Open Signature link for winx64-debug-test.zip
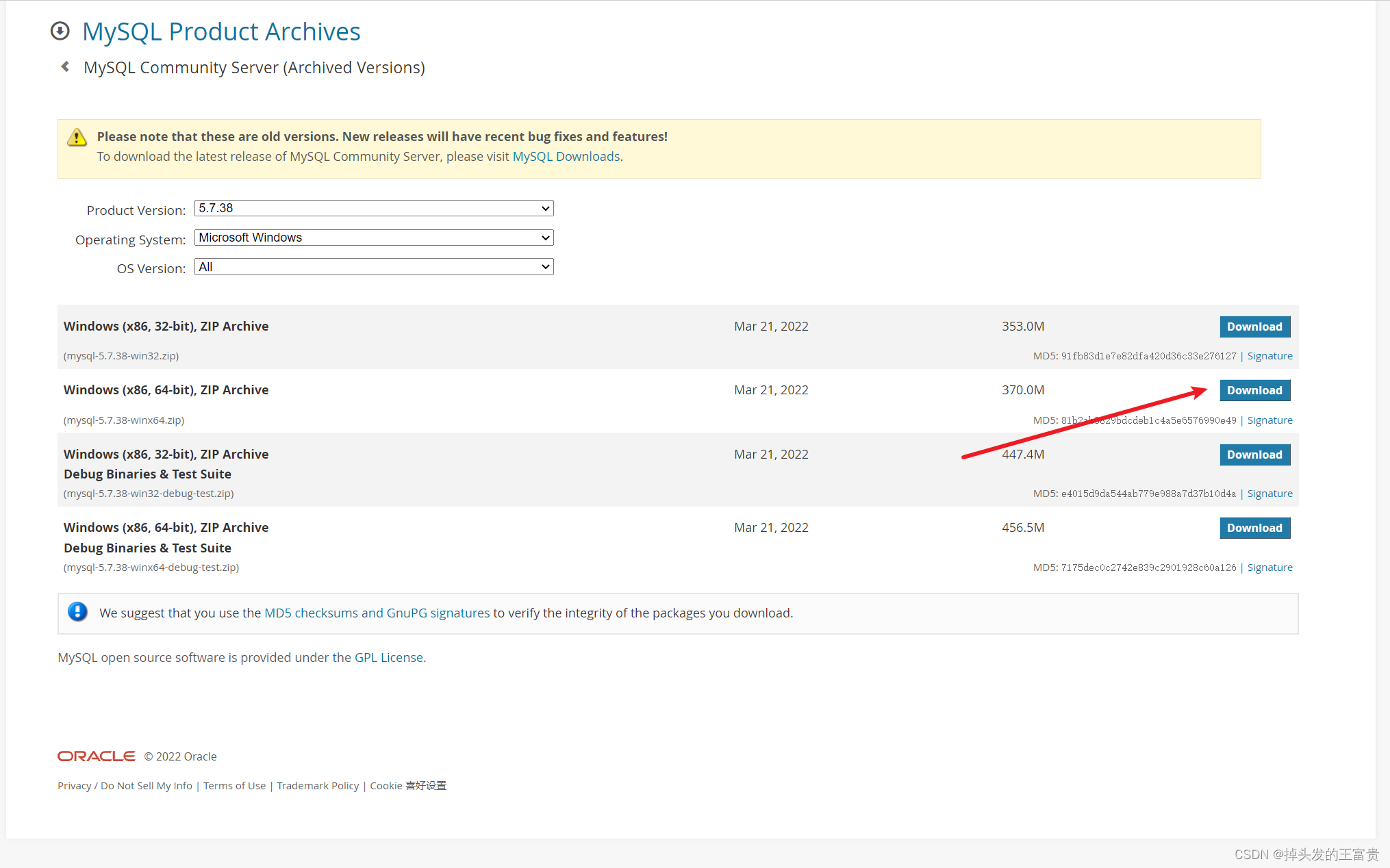The height and width of the screenshot is (868, 1390). tap(1269, 567)
